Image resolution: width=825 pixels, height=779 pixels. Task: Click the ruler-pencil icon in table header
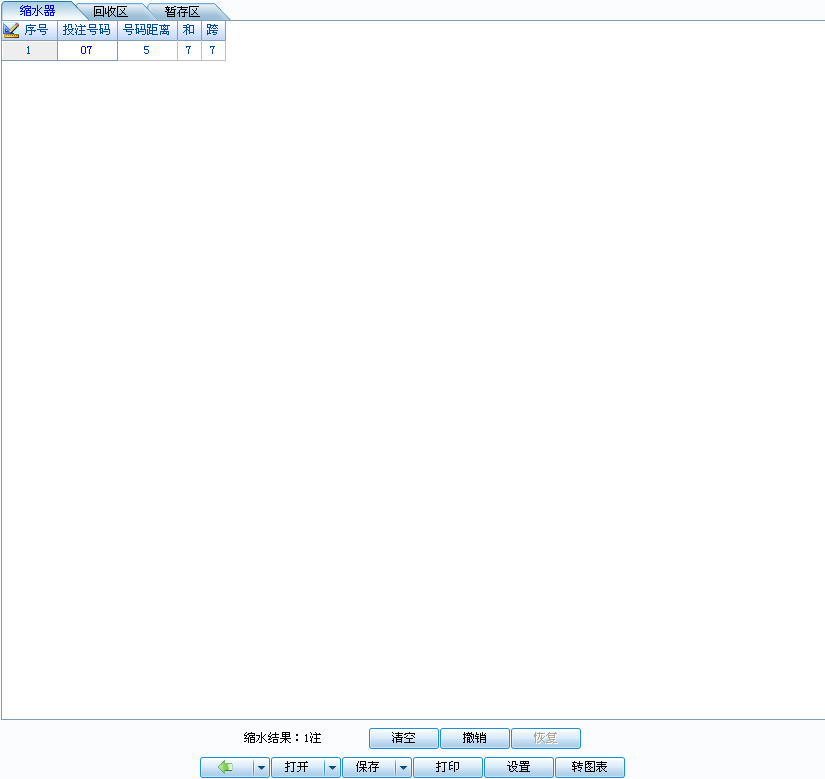(12, 31)
